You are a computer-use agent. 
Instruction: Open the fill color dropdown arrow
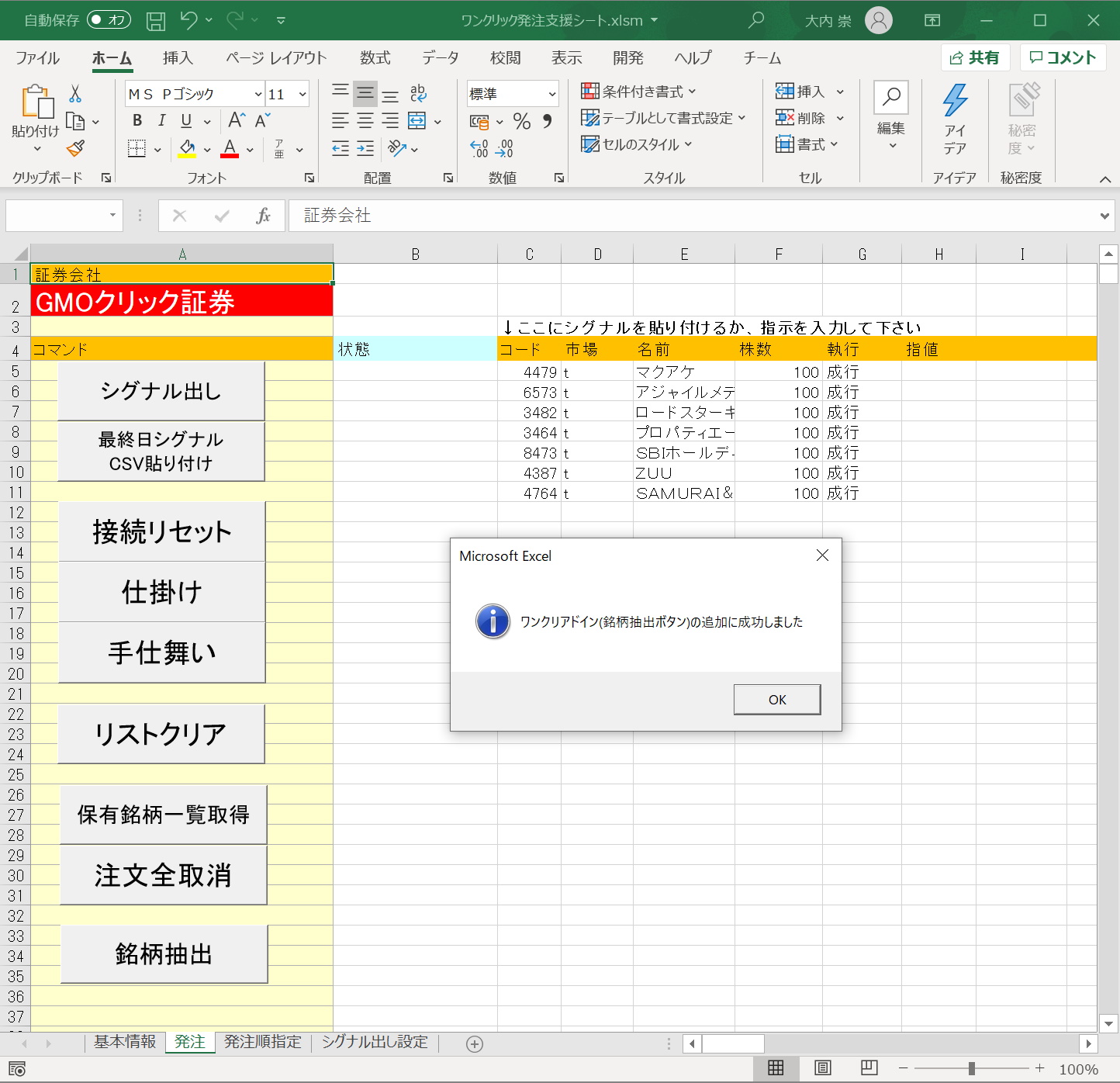point(207,149)
